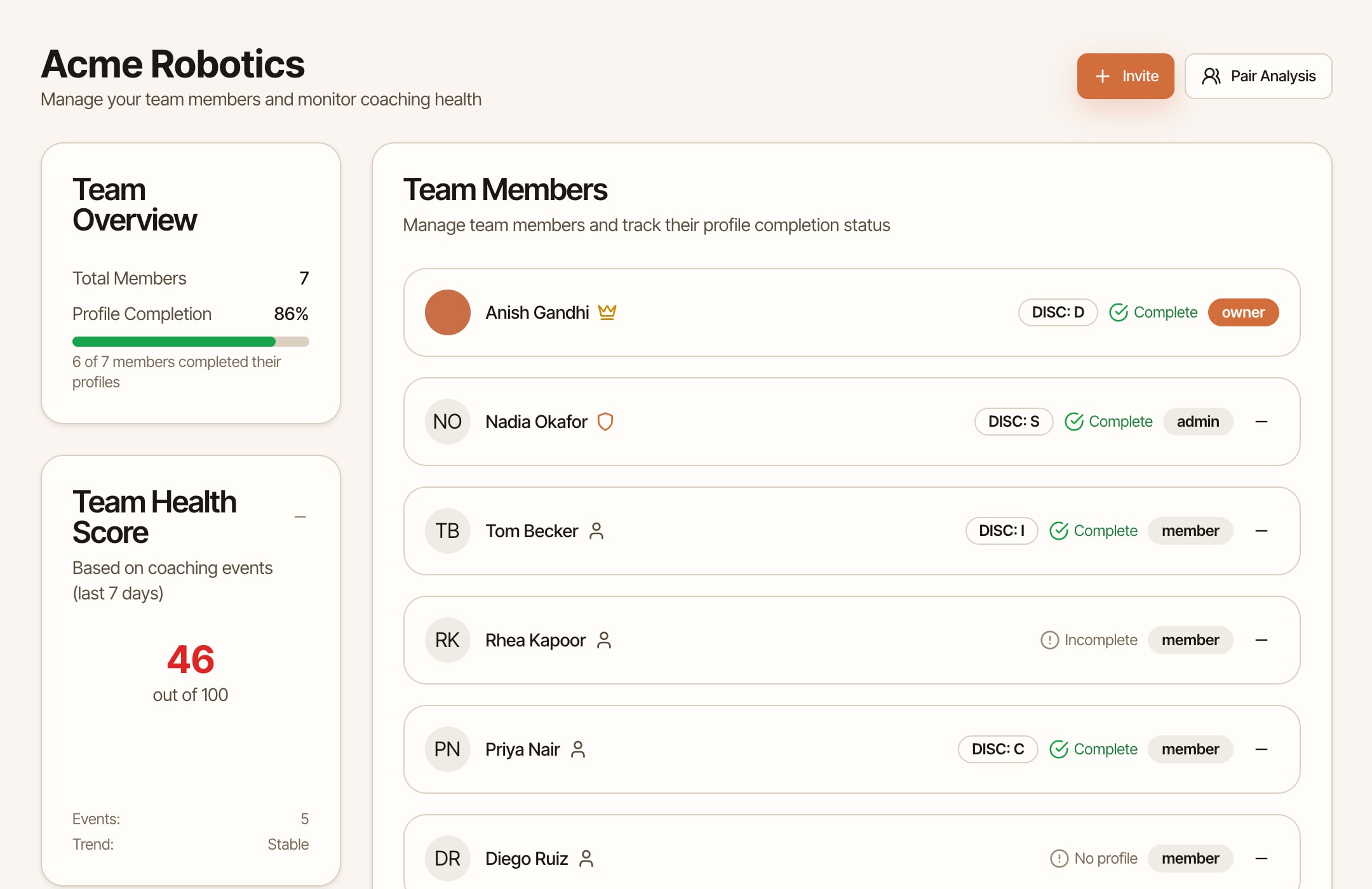Screen dimensions: 1372x889
Task: Click the Team Members heading
Action: [505, 190]
